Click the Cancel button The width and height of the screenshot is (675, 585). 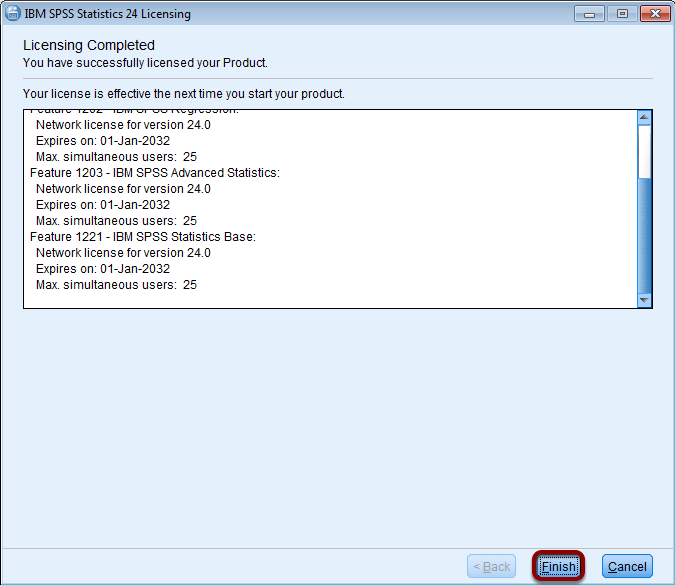tap(627, 566)
